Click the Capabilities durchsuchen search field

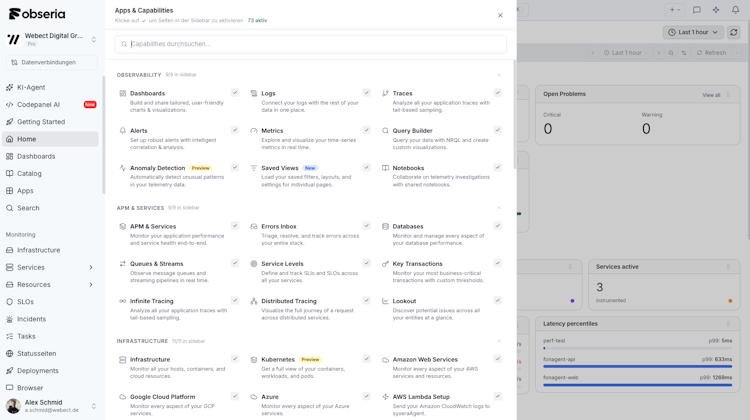pos(310,44)
